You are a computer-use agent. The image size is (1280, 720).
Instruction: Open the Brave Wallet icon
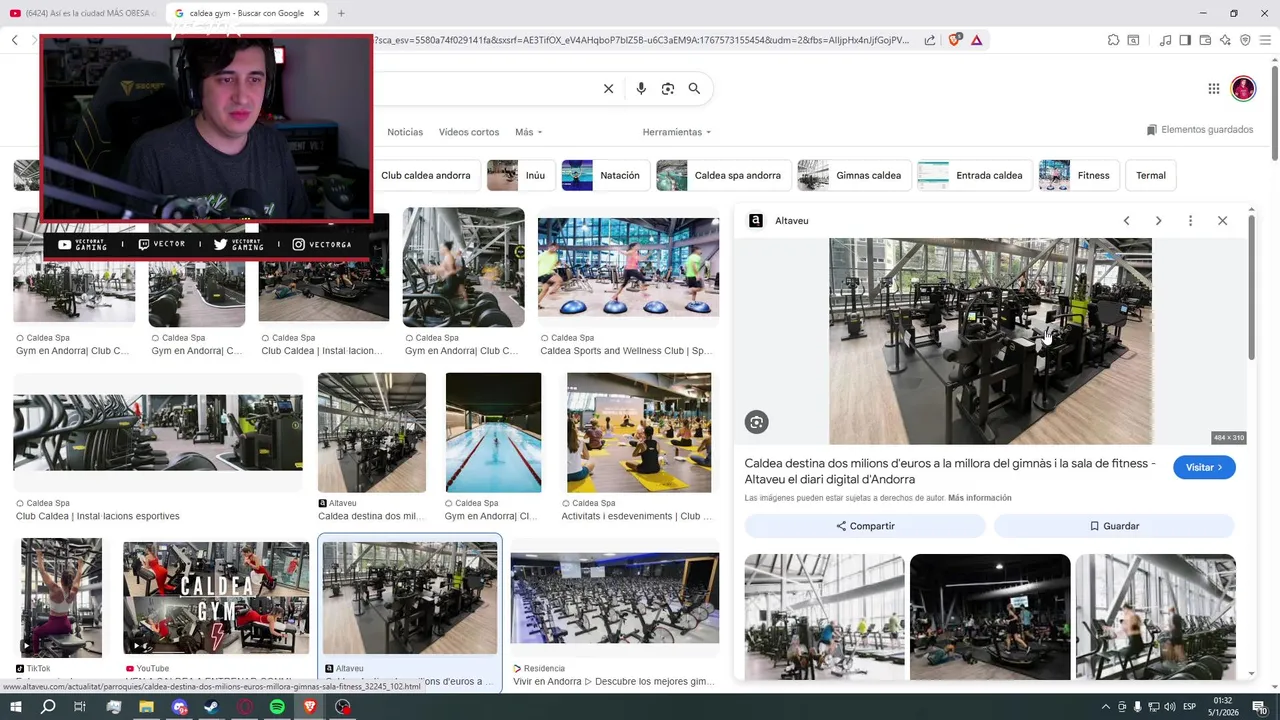(1205, 40)
